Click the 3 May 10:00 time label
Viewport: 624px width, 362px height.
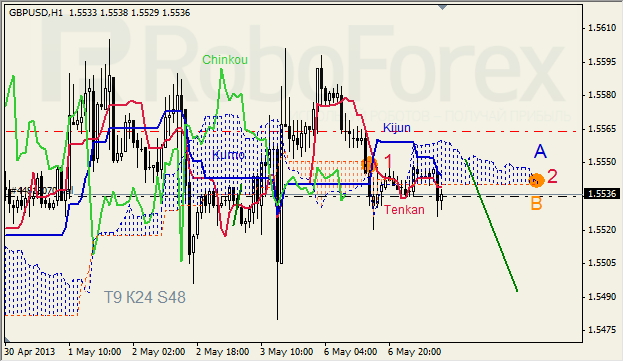287,352
